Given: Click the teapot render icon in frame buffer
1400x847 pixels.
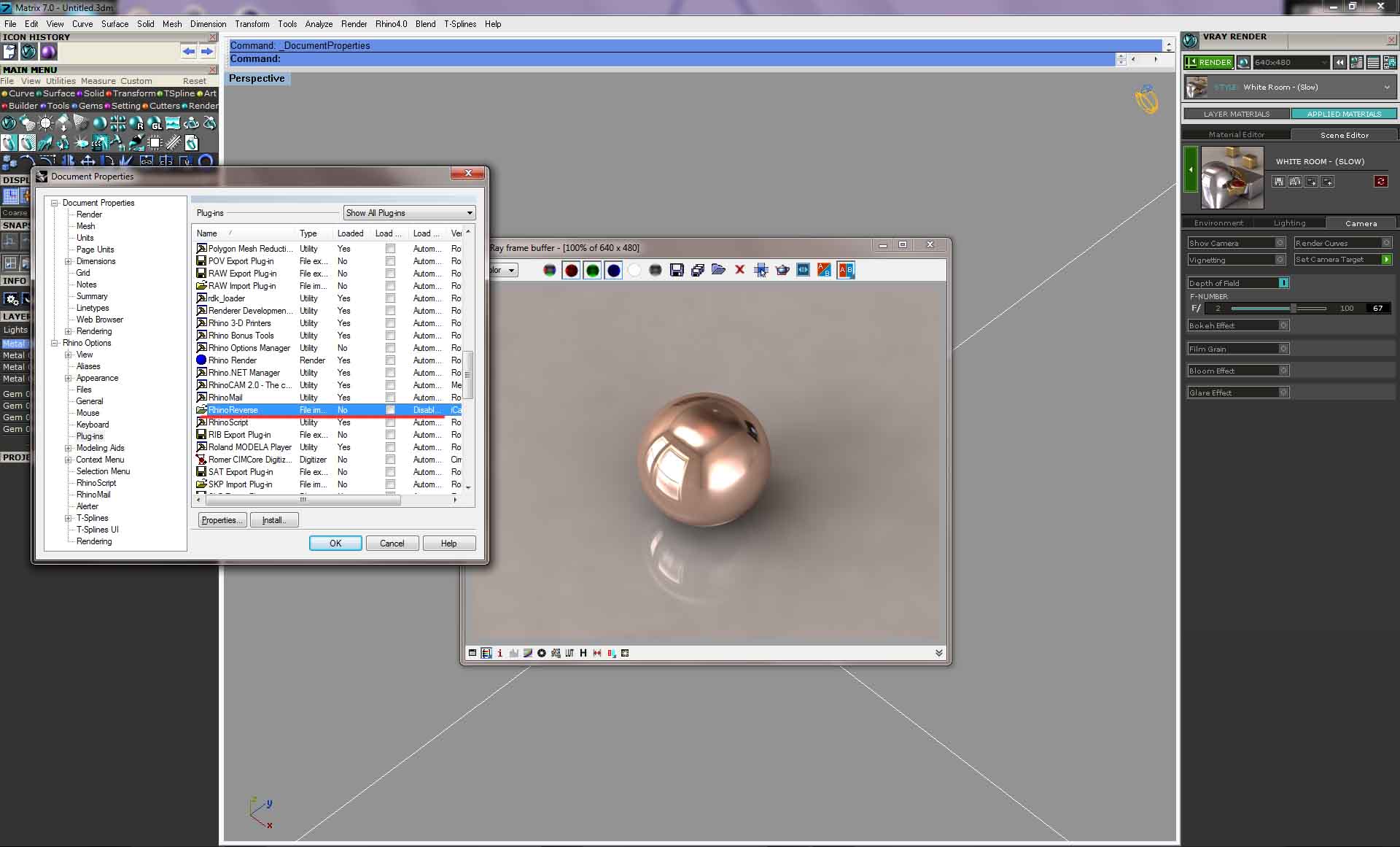Looking at the screenshot, I should coord(782,271).
